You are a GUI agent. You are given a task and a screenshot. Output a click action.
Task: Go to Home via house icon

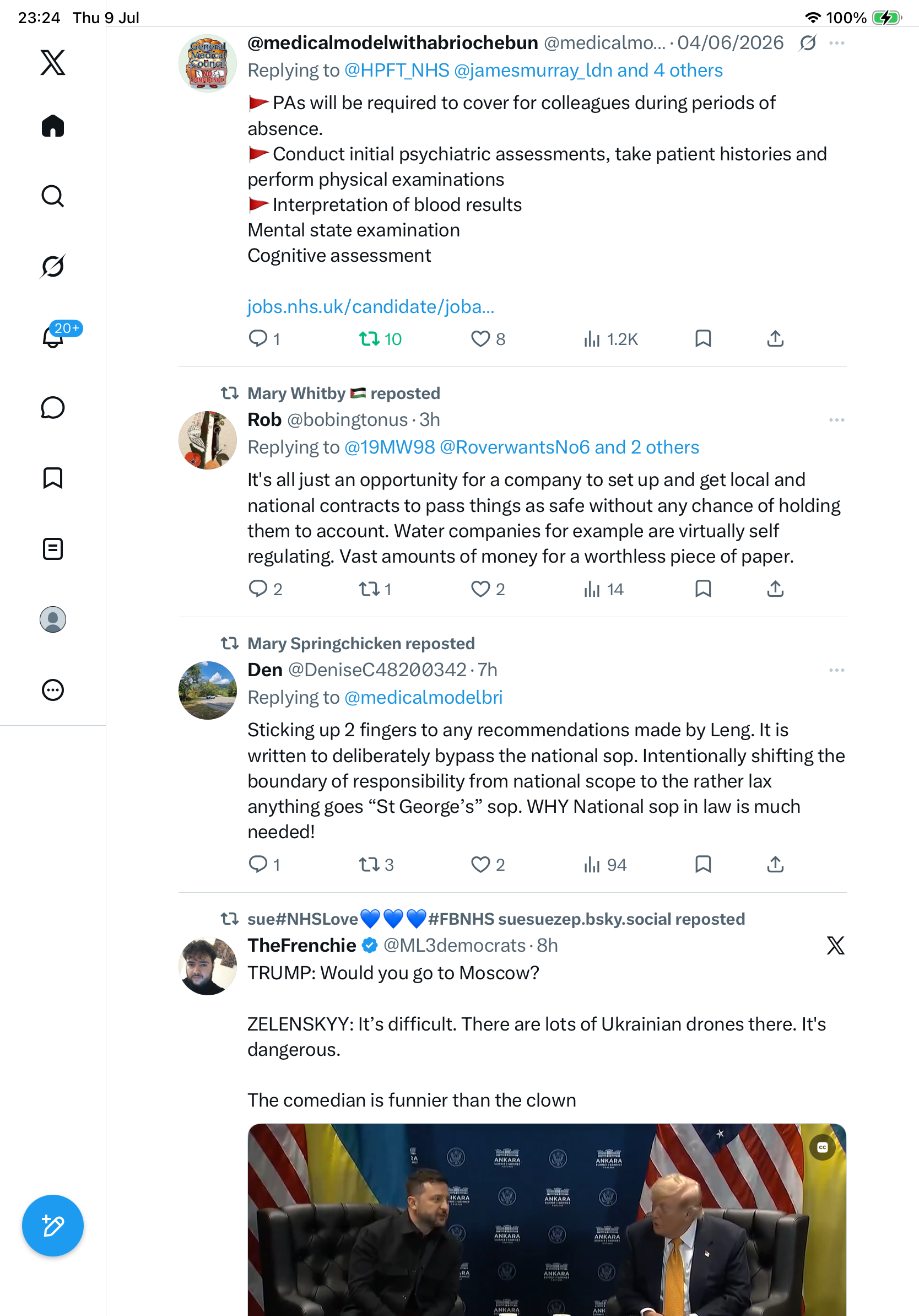(x=53, y=126)
